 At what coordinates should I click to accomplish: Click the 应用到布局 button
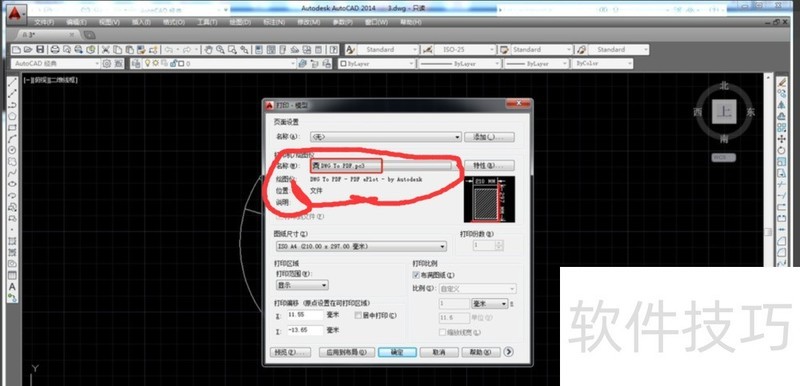click(x=347, y=352)
